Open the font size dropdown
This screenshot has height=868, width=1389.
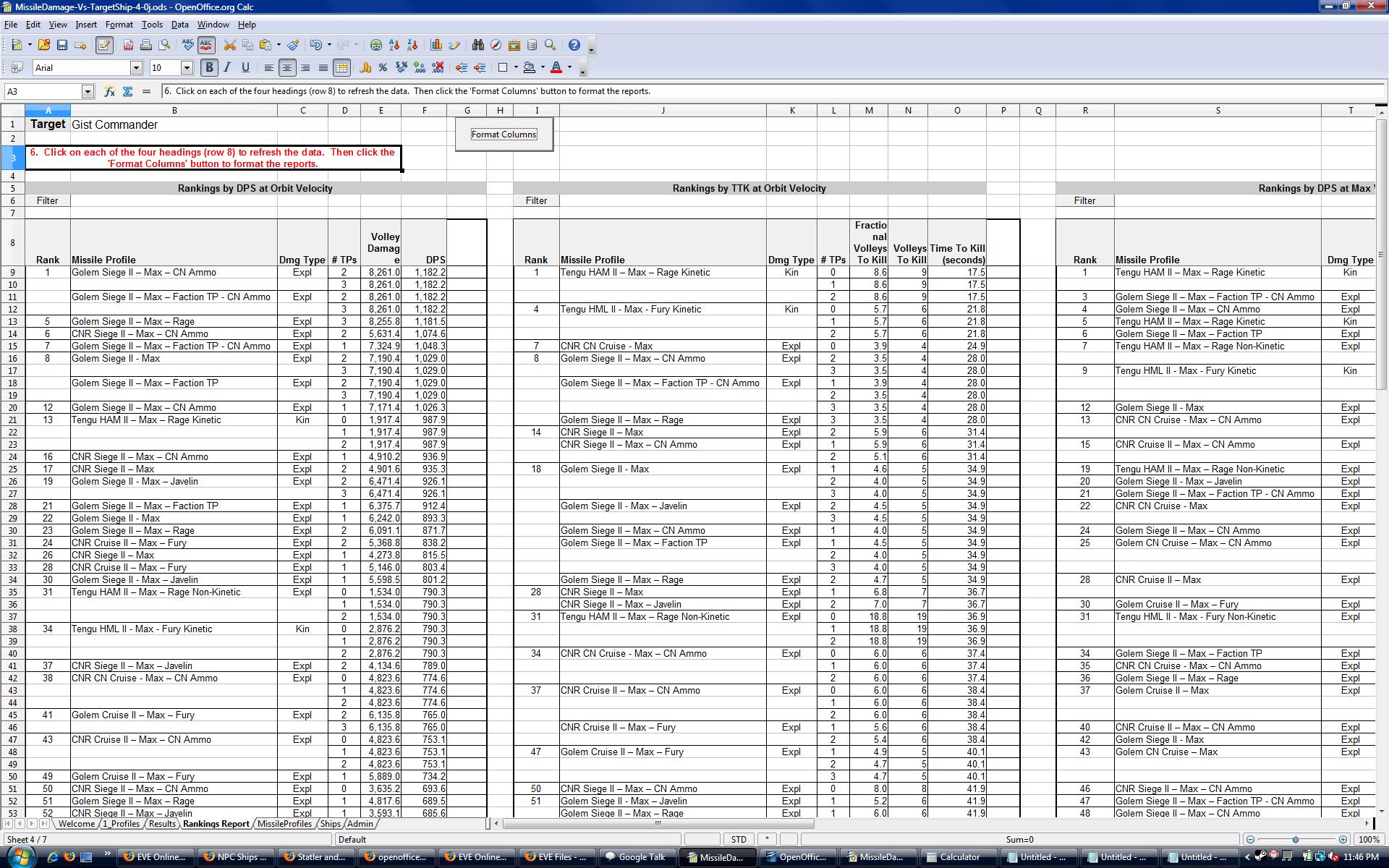(x=186, y=67)
